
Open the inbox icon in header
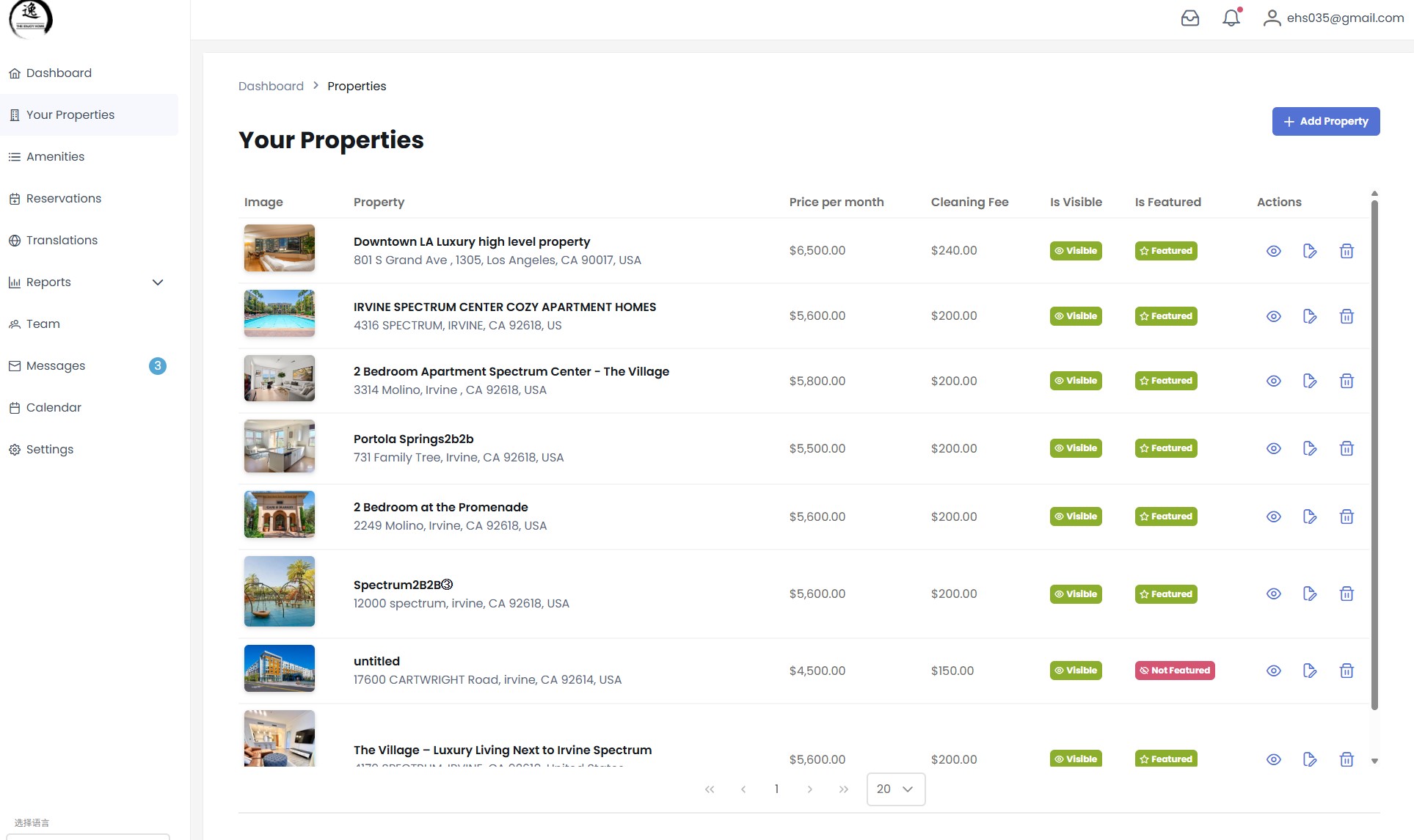click(x=1189, y=18)
